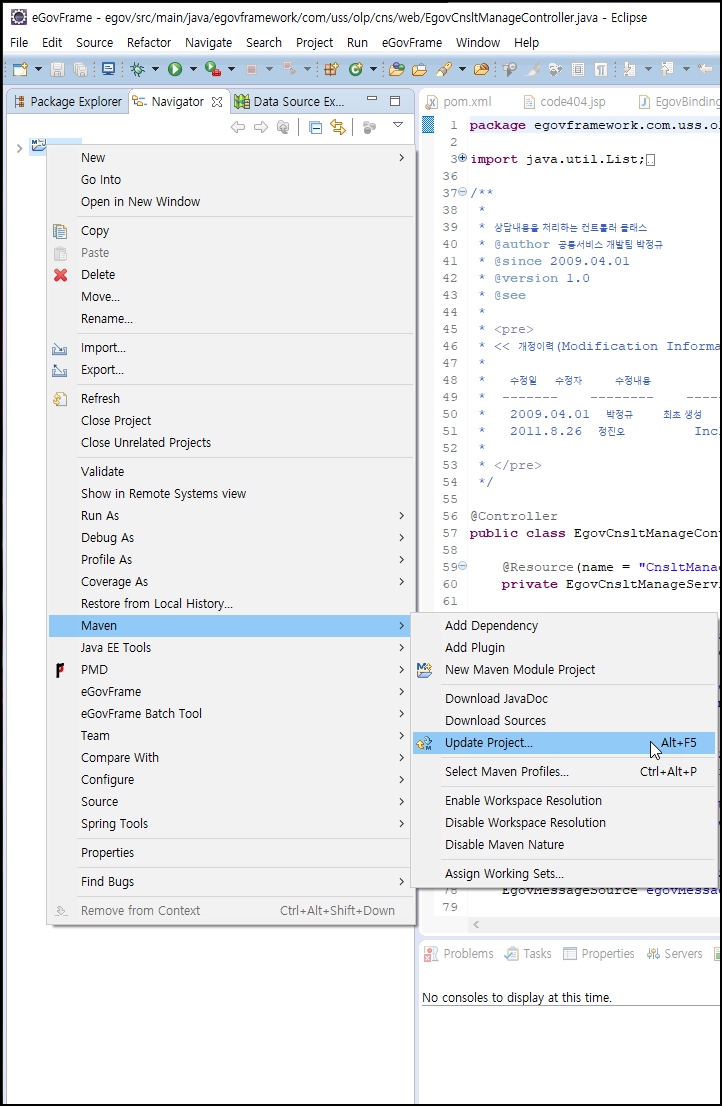Screen dimensions: 722x1106
Task: Select Update Project... in the Maven submenu
Action: coord(564,743)
